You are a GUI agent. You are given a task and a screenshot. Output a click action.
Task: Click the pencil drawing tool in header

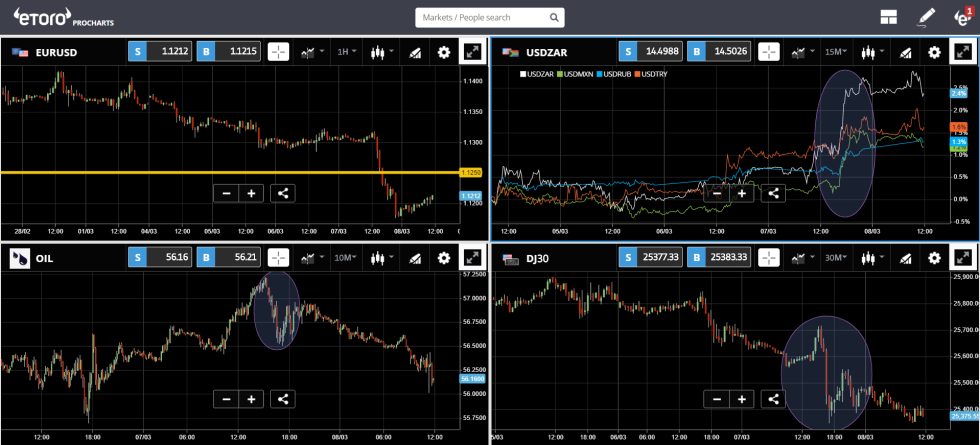pyautogui.click(x=926, y=17)
